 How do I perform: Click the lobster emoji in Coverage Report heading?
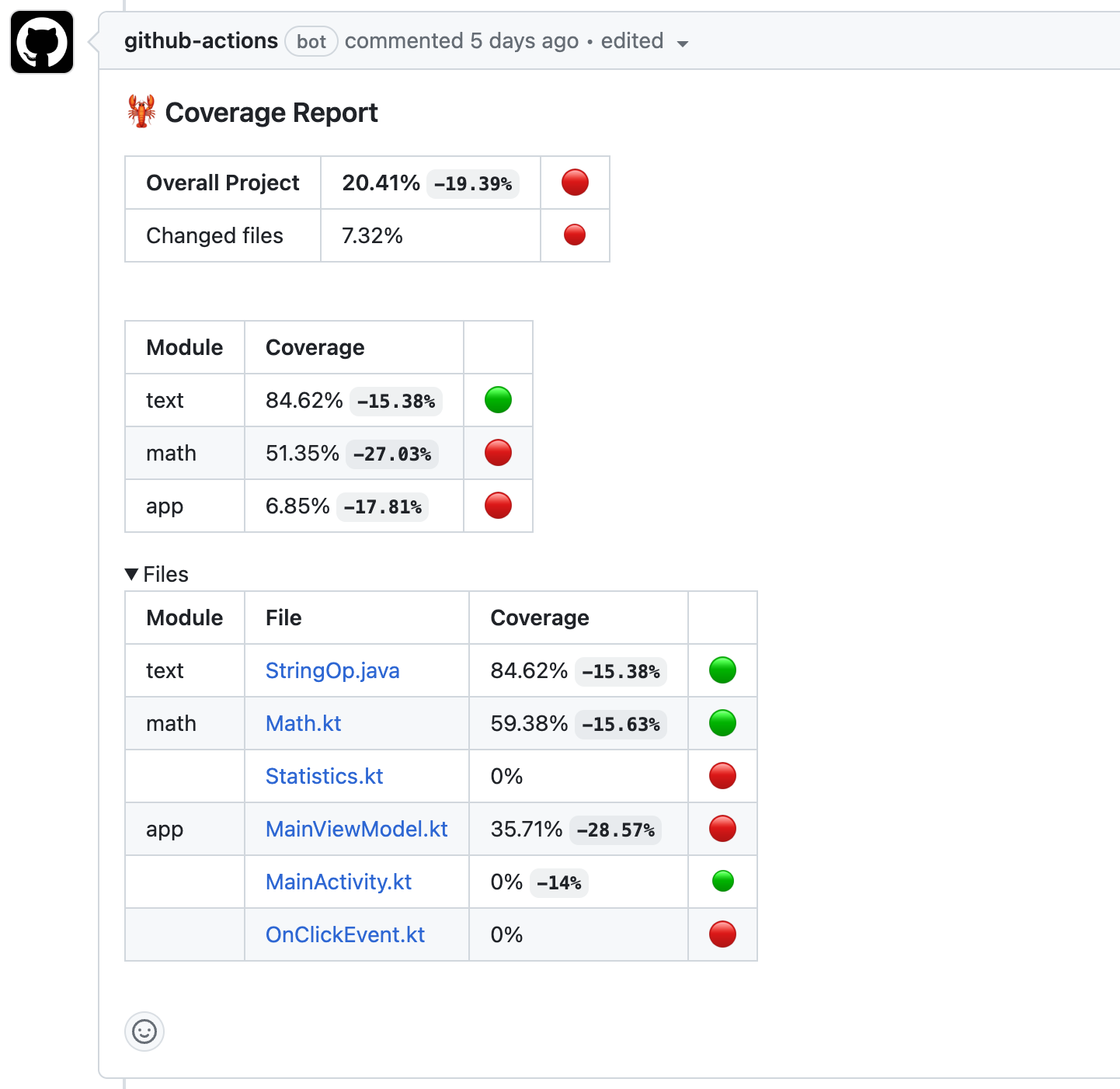[141, 112]
